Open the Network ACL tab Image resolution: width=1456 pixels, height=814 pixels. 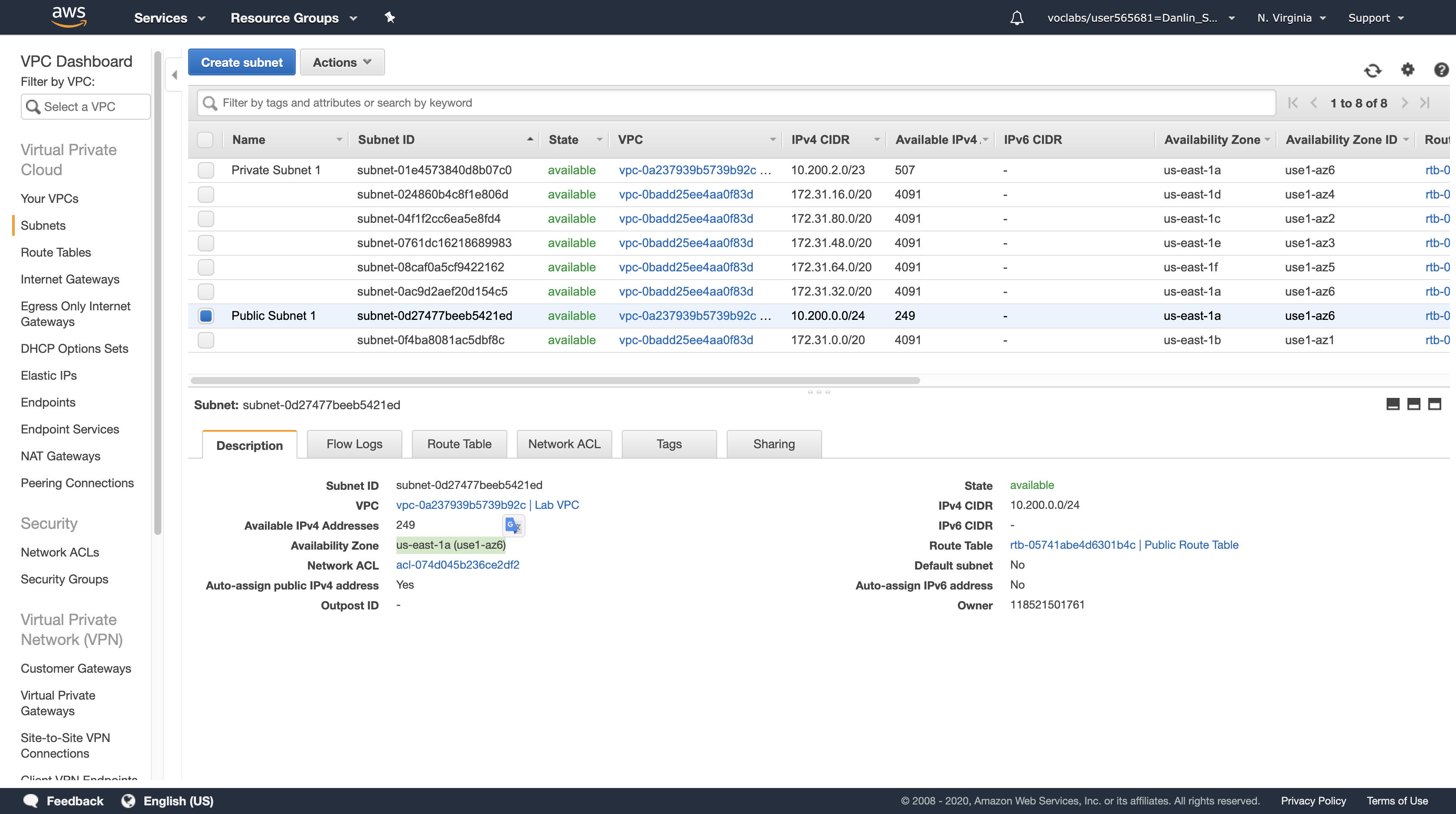(564, 444)
